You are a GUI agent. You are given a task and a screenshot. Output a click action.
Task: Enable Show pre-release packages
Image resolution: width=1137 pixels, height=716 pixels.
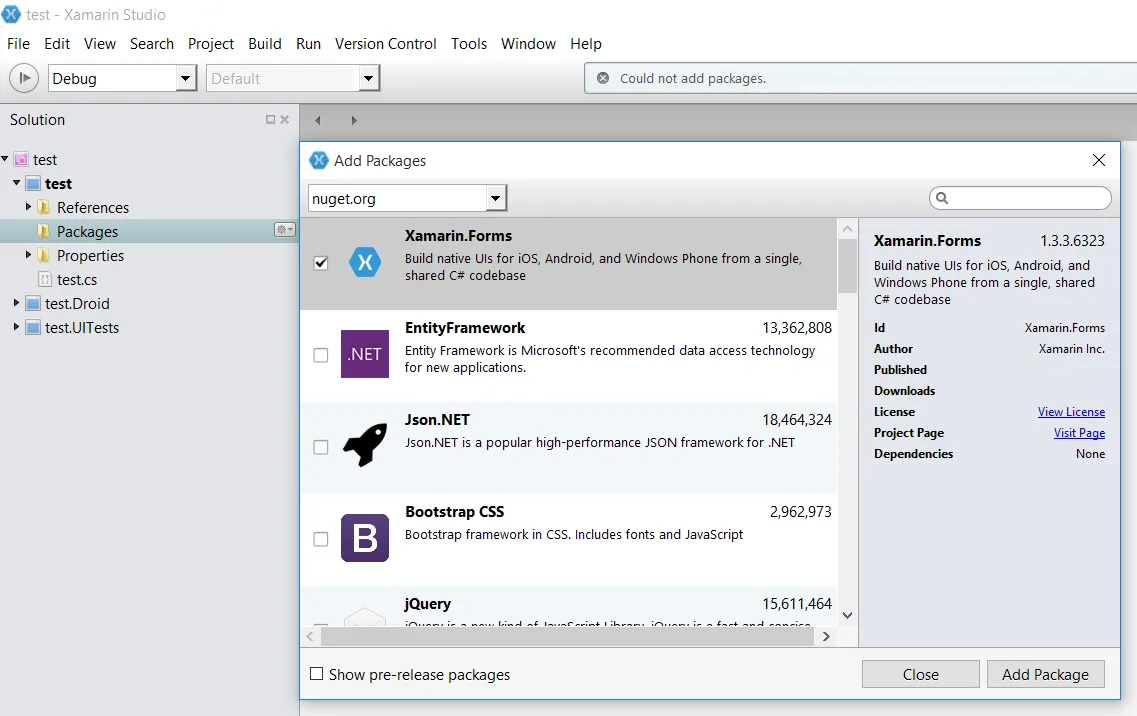click(x=316, y=674)
